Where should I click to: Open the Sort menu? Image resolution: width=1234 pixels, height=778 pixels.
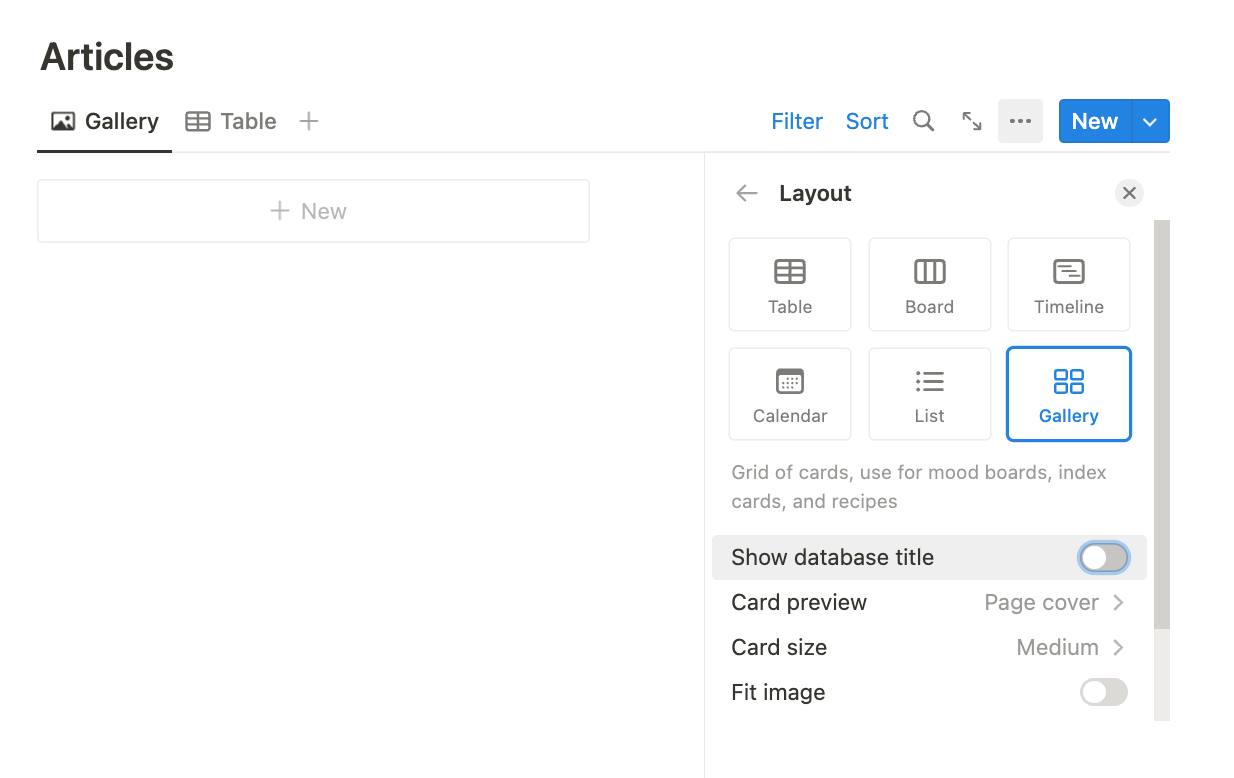867,121
